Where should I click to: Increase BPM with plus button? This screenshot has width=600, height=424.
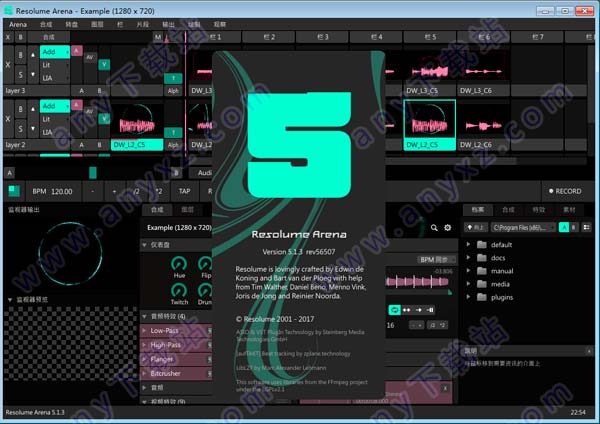tap(114, 191)
